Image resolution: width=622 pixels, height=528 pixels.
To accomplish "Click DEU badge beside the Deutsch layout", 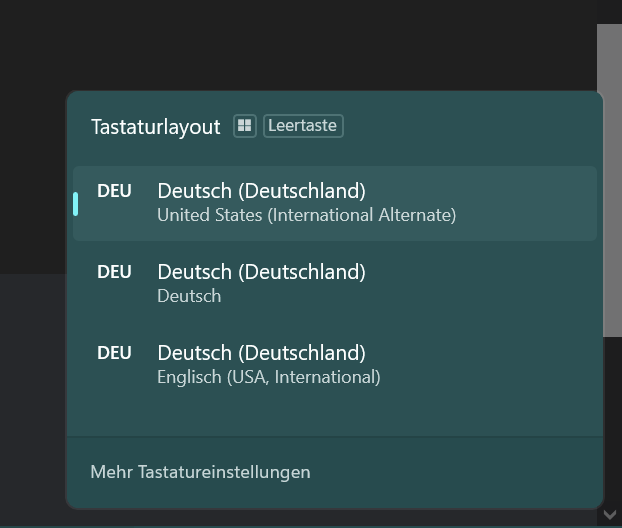I will (114, 272).
